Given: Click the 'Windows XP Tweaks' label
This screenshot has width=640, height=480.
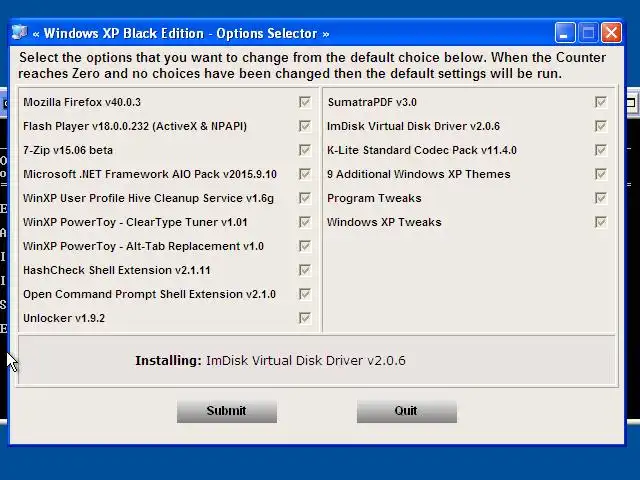Looking at the screenshot, I should point(384,222).
